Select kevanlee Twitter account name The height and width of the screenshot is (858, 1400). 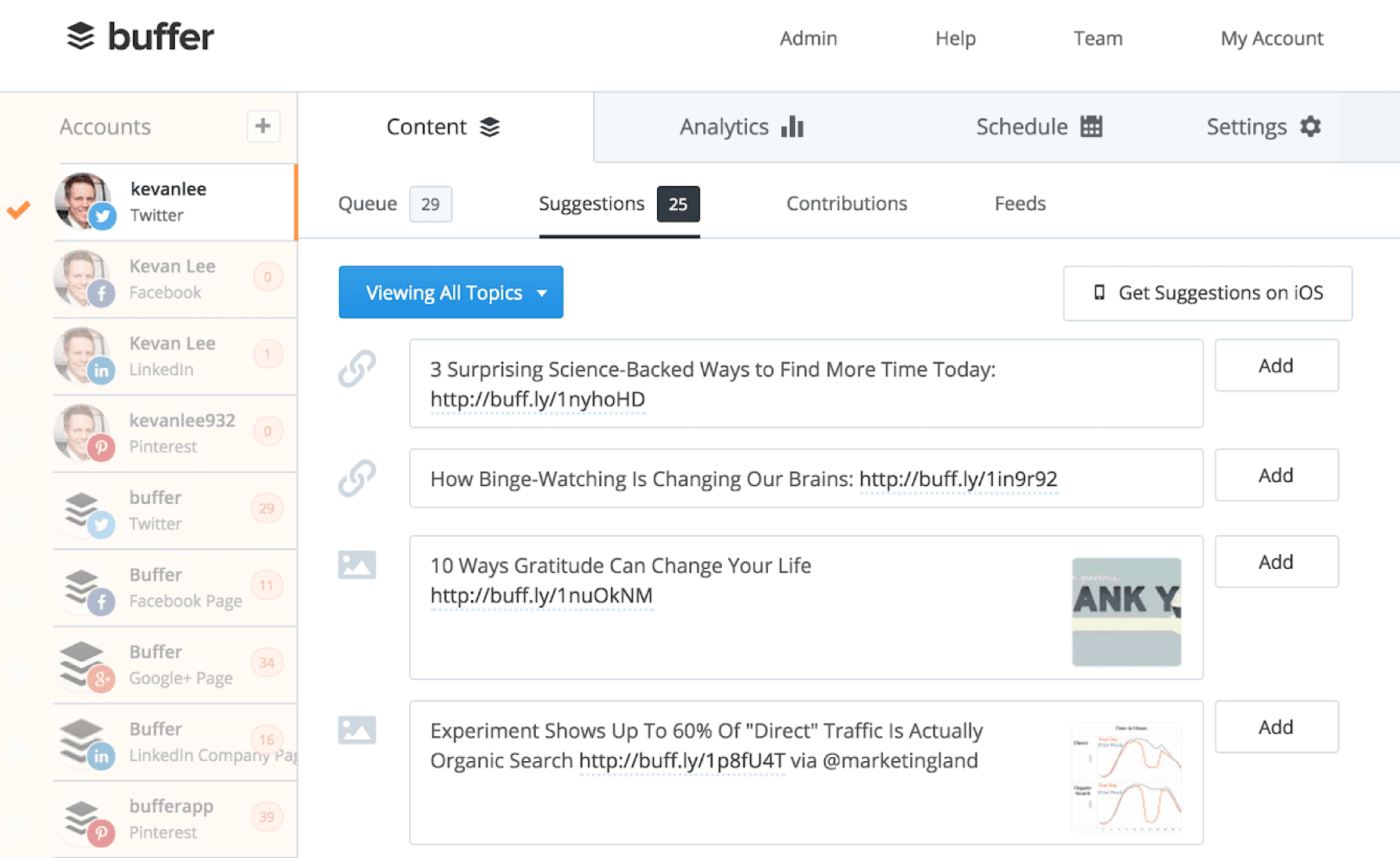(x=168, y=188)
